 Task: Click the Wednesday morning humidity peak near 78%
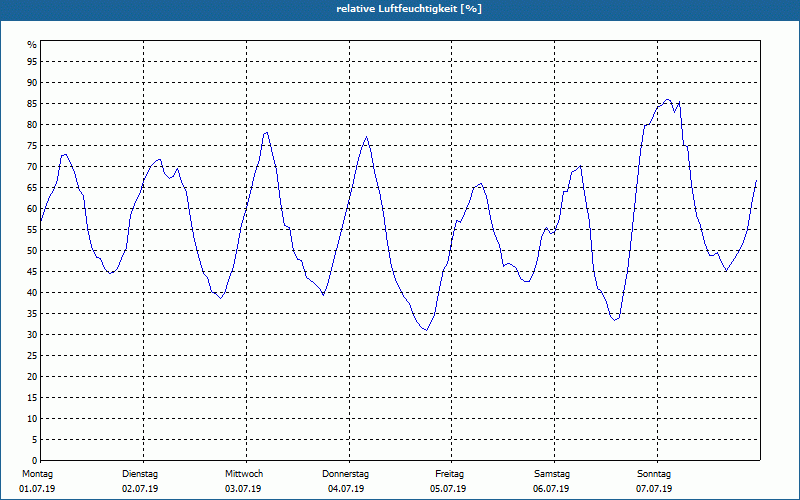[x=266, y=133]
